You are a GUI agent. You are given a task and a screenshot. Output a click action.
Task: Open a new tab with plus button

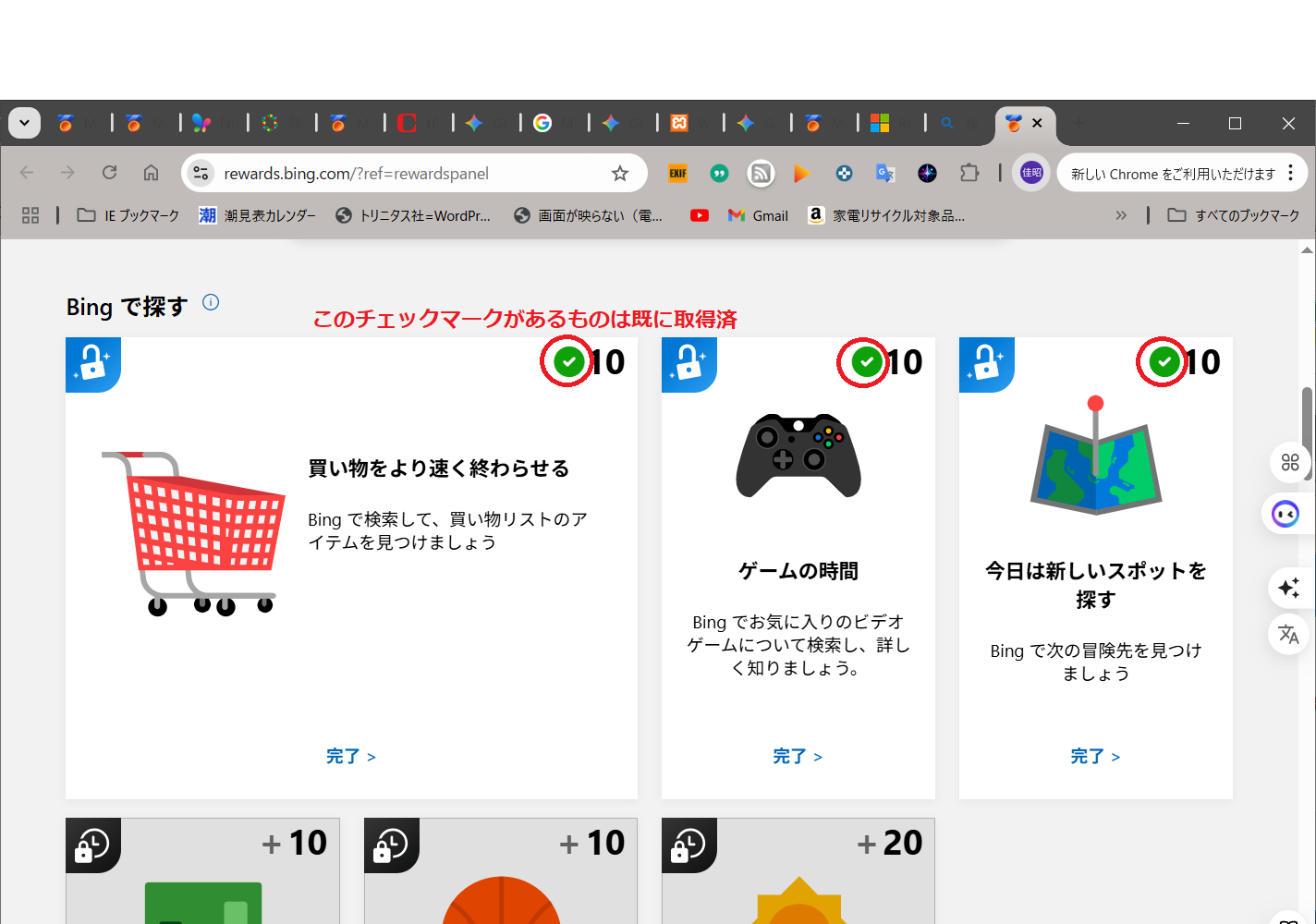click(1078, 123)
